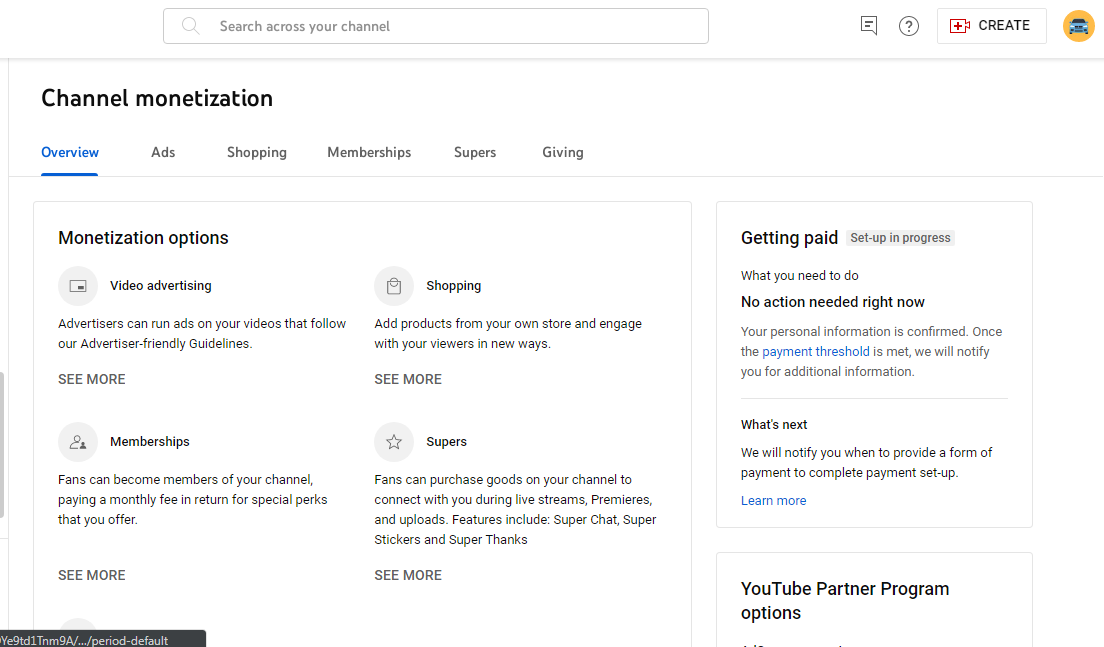The image size is (1104, 647).
Task: Click the Channel monetization page title
Action: pos(157,99)
